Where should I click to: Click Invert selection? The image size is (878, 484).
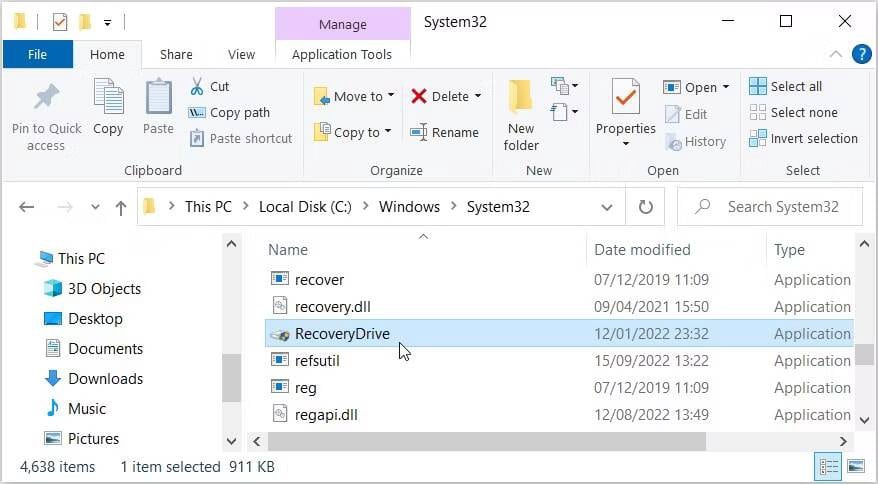804,138
